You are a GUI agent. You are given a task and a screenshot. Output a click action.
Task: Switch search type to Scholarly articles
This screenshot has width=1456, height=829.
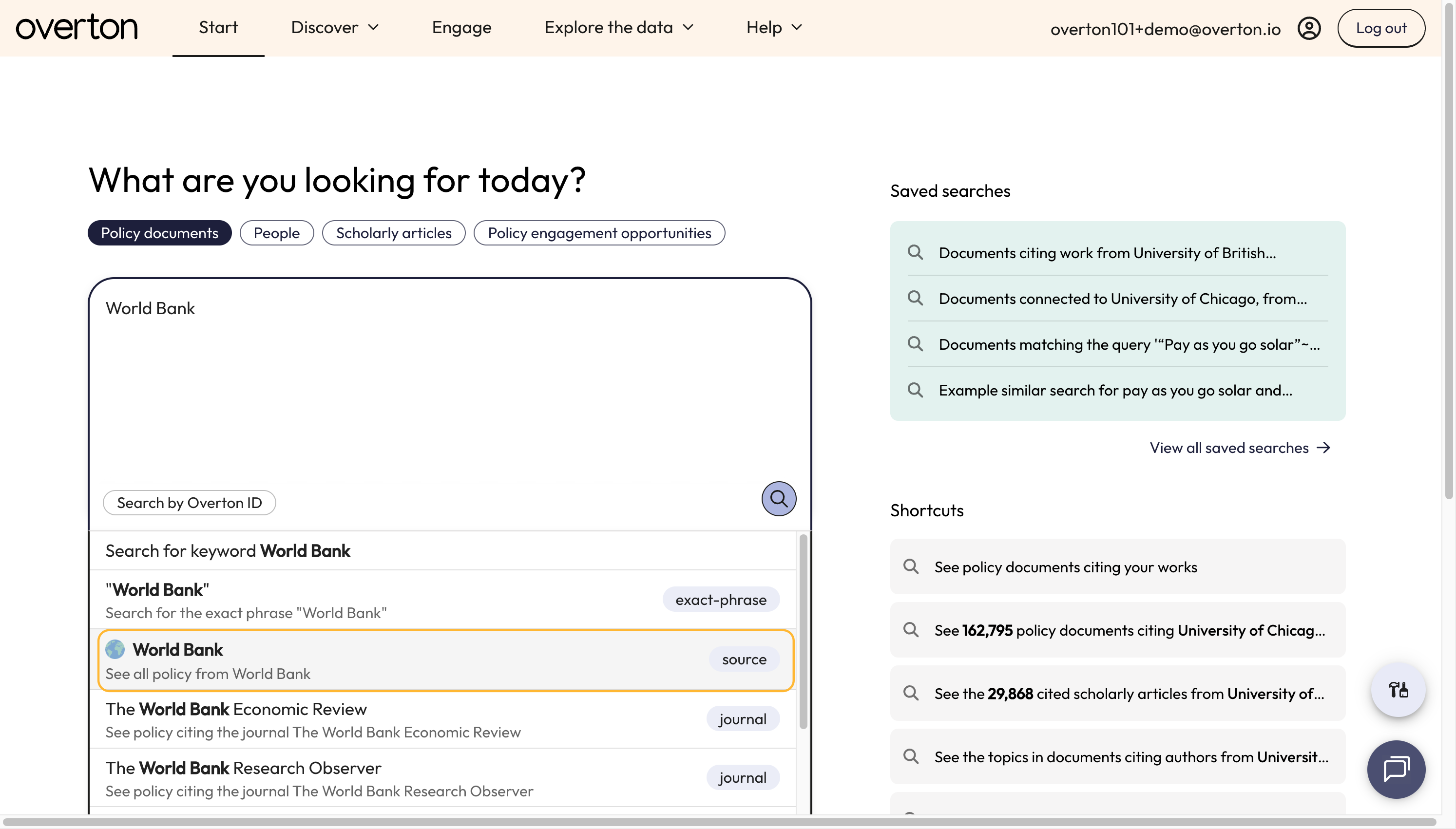(x=393, y=233)
